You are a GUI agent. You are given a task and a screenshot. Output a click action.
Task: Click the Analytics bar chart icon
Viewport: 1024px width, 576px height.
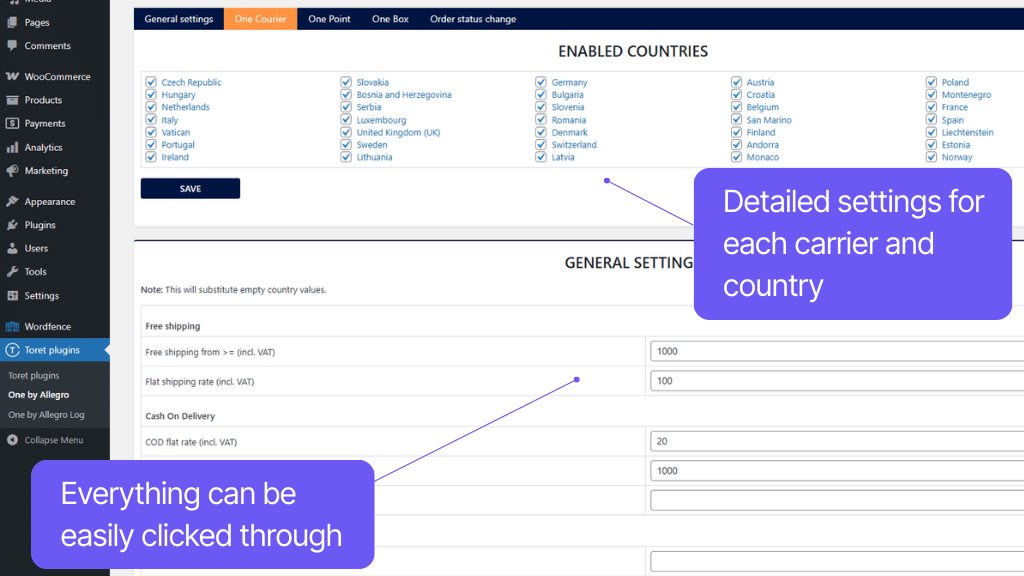tap(12, 148)
